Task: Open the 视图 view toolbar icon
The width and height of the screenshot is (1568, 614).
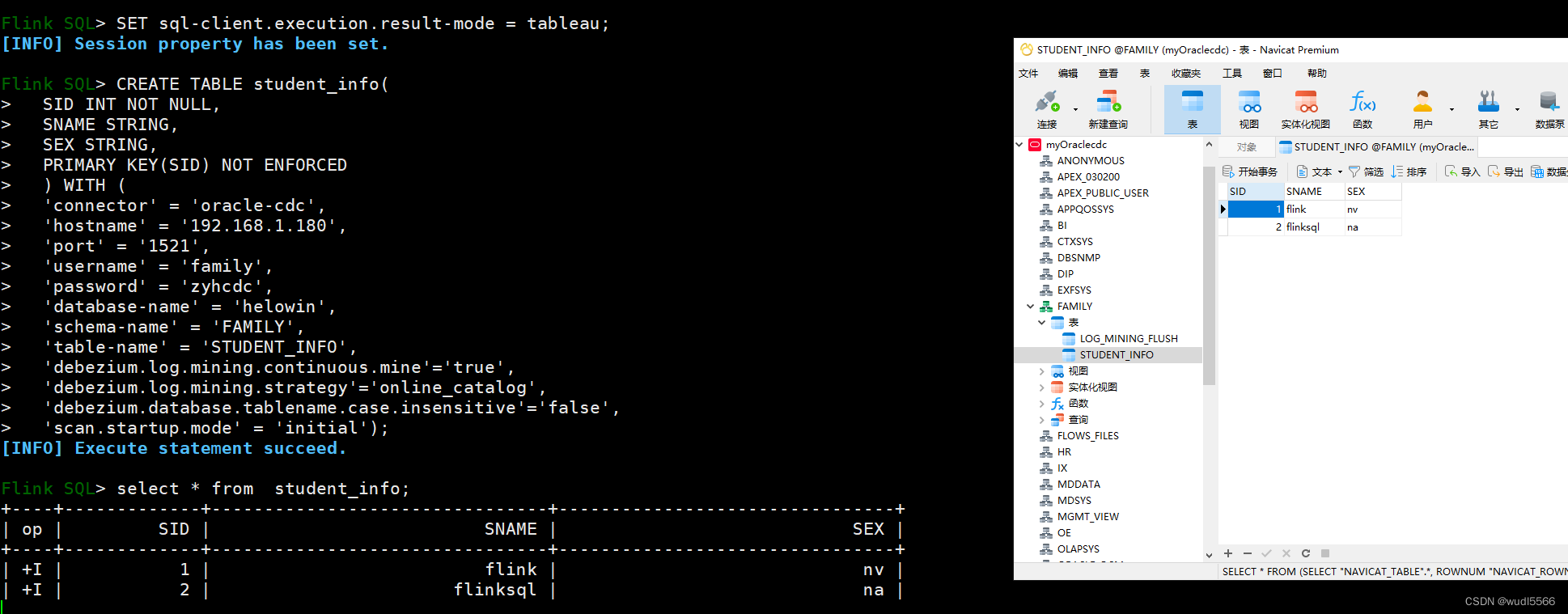Action: 1249,109
